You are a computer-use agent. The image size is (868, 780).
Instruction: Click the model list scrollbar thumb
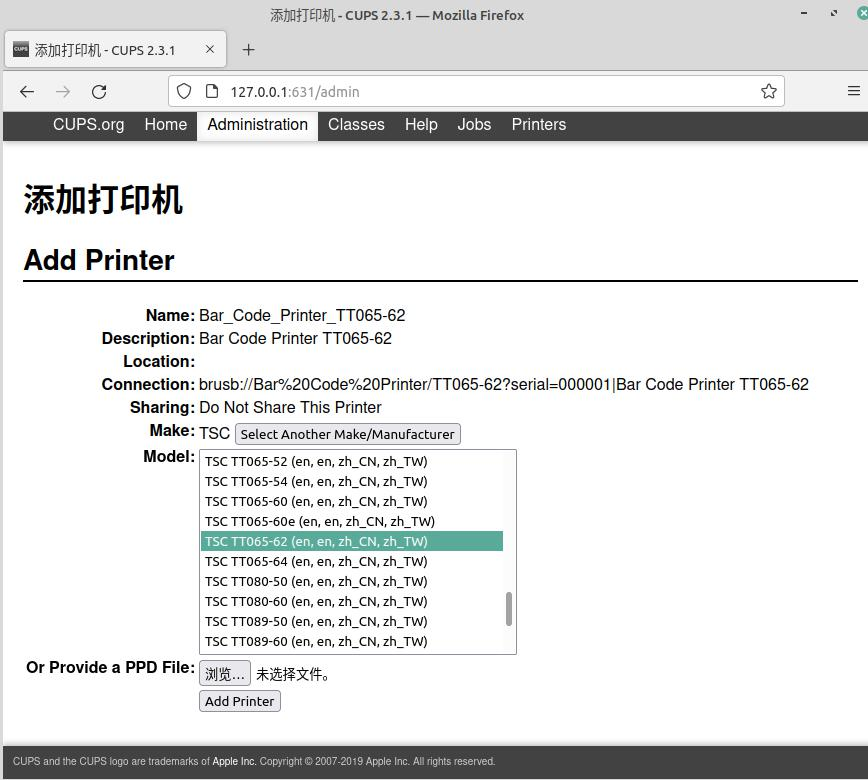pos(509,609)
